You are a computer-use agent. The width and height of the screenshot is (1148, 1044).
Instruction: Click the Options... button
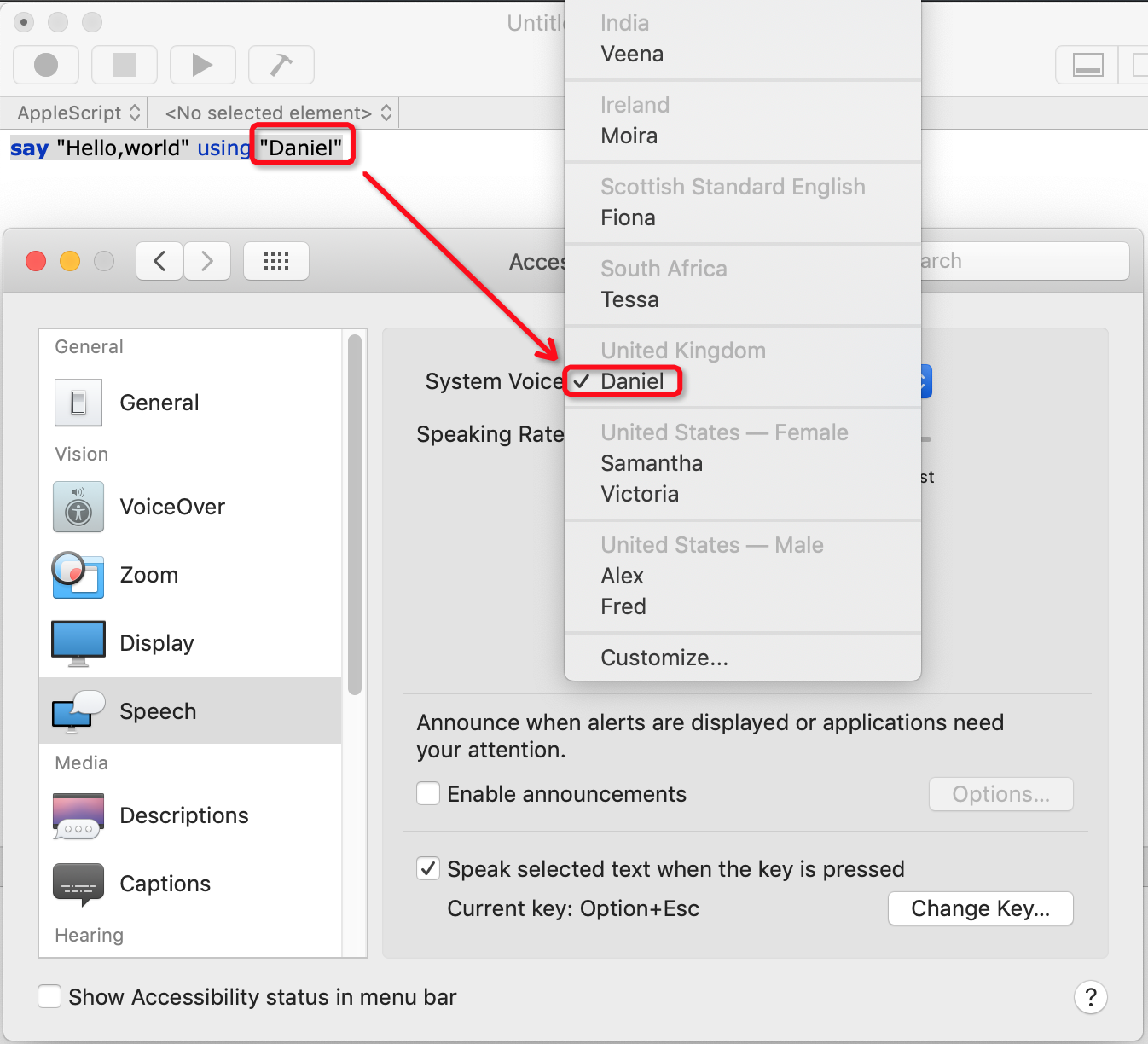tap(1001, 794)
